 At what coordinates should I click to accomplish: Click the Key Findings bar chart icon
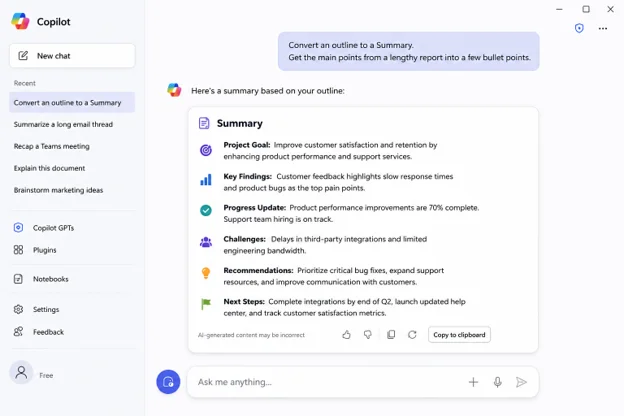click(x=206, y=180)
